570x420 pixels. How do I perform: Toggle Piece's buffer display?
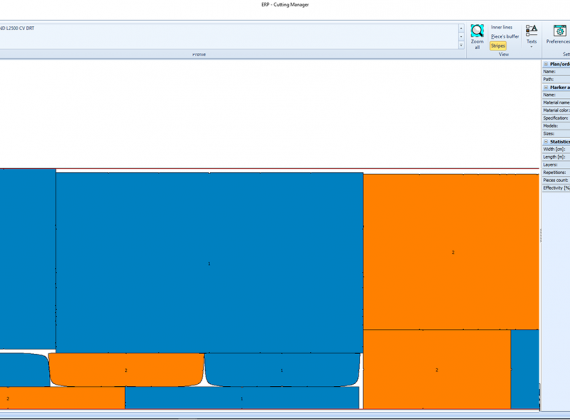click(505, 36)
